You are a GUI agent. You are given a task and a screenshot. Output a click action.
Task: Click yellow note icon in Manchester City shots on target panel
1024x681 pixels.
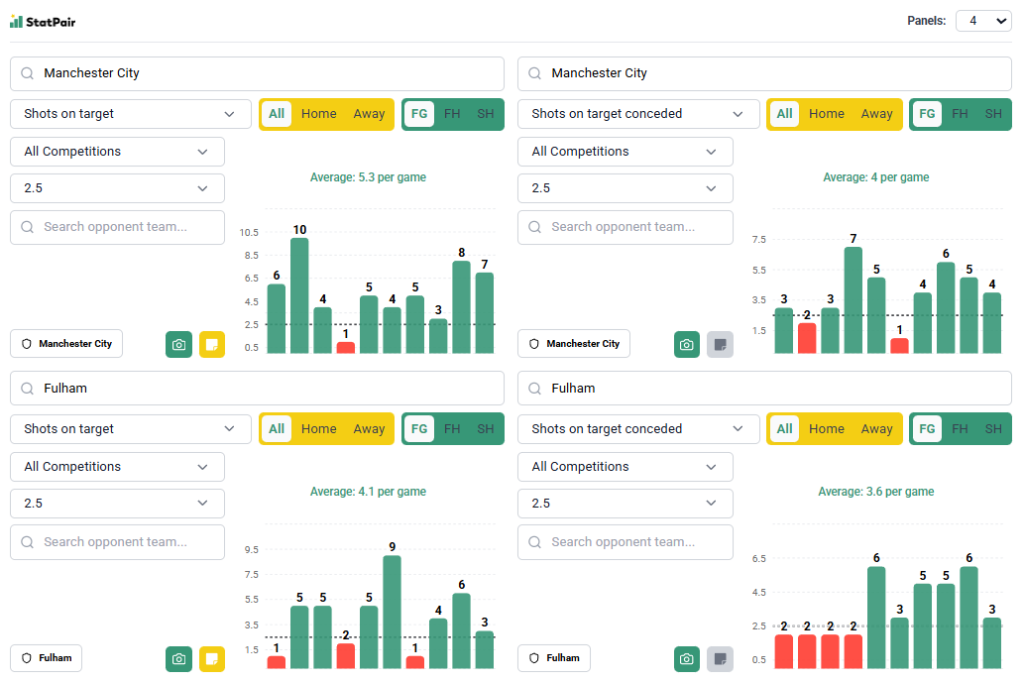point(212,344)
